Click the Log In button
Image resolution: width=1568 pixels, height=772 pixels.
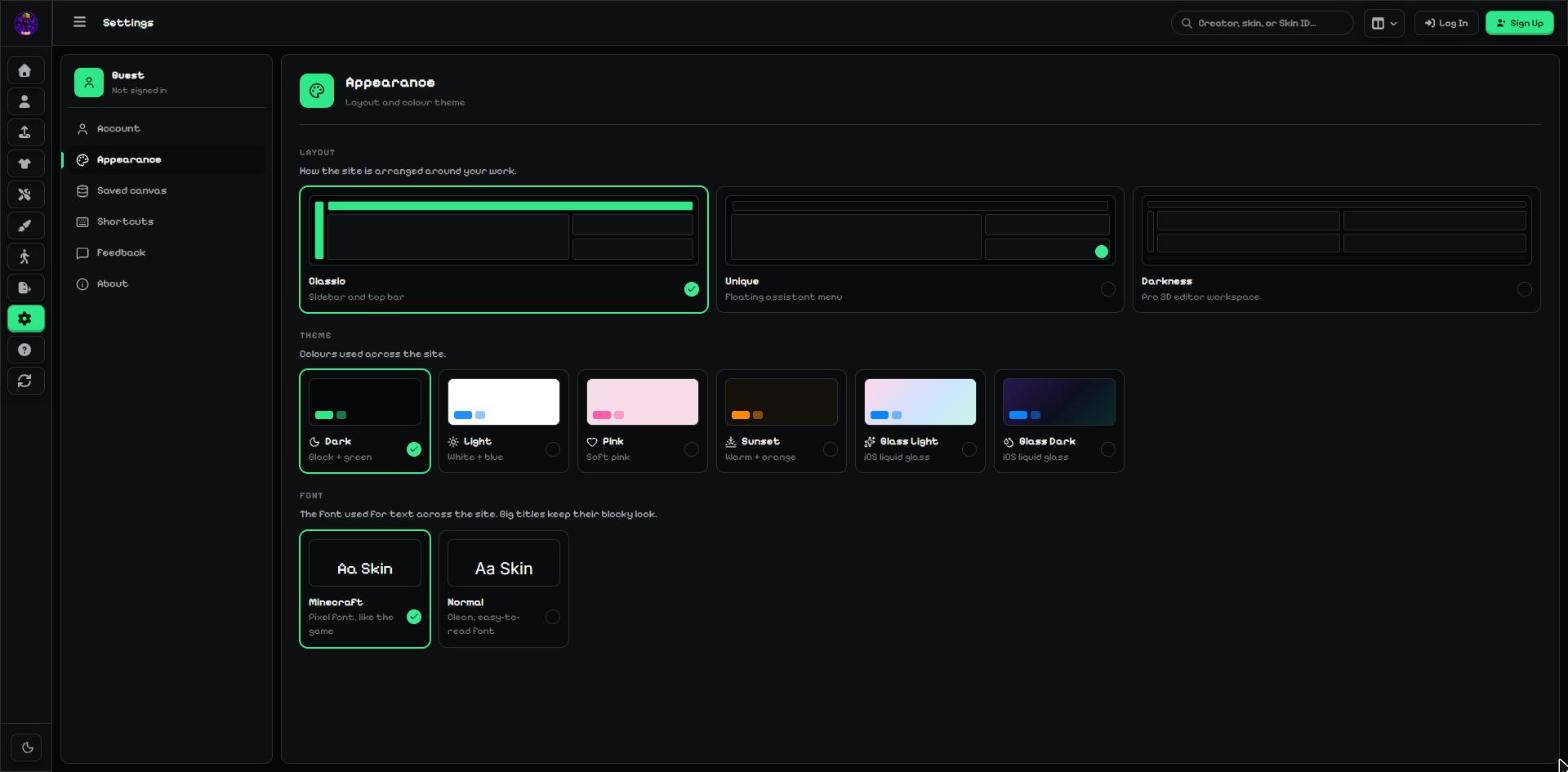1446,23
